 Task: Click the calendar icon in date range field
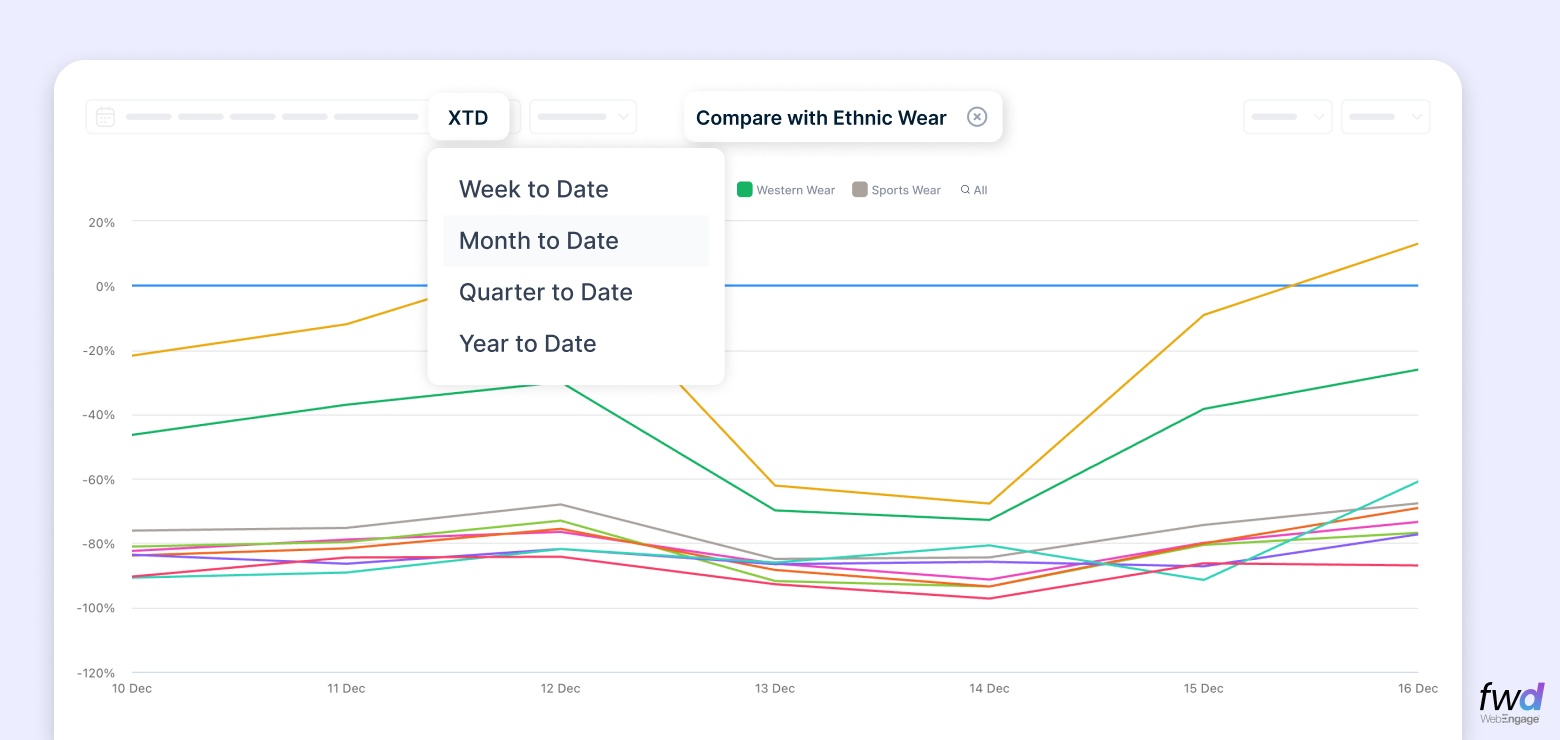[x=105, y=117]
